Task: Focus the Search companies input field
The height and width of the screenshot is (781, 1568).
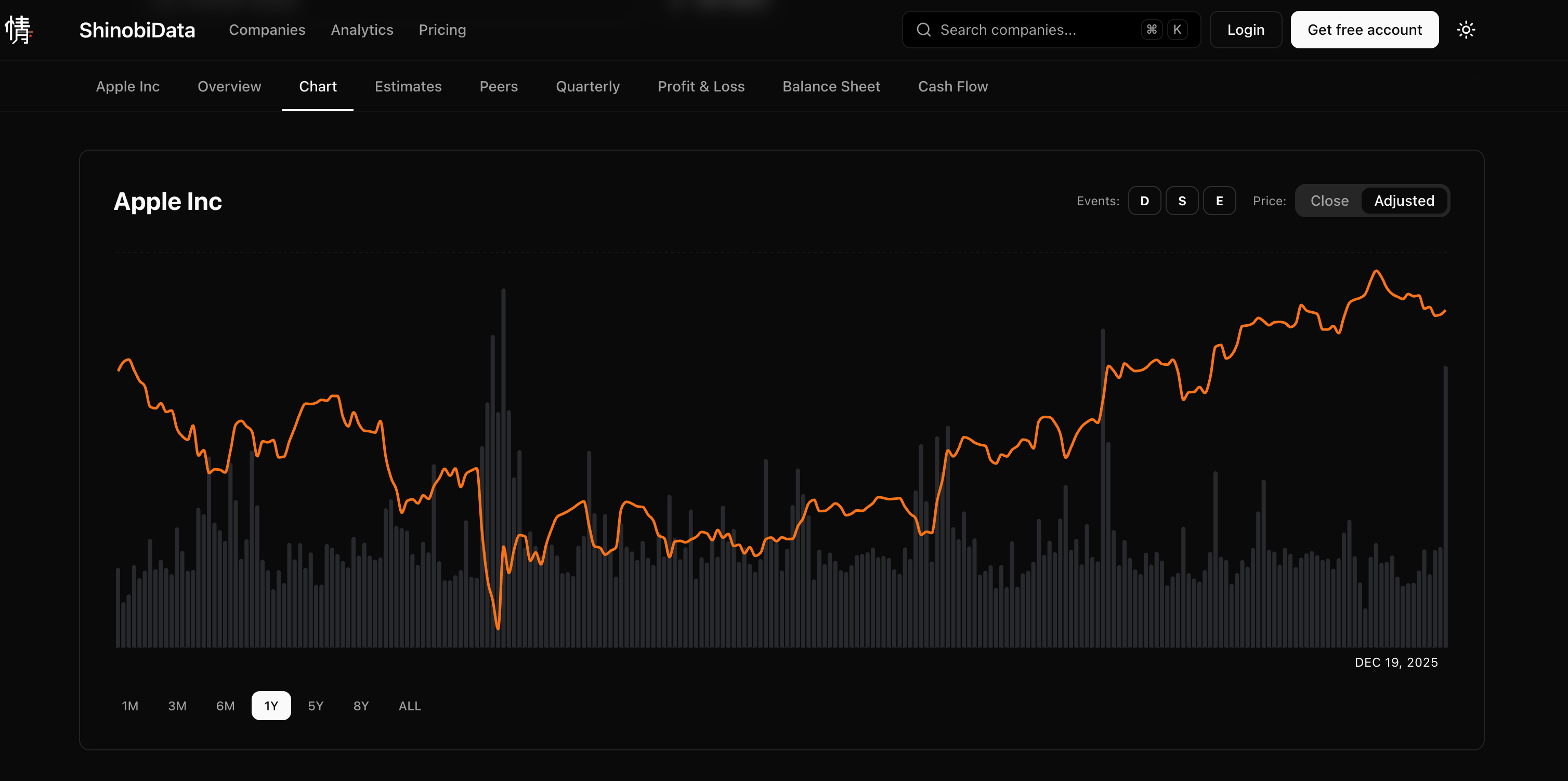Action: (x=1029, y=29)
